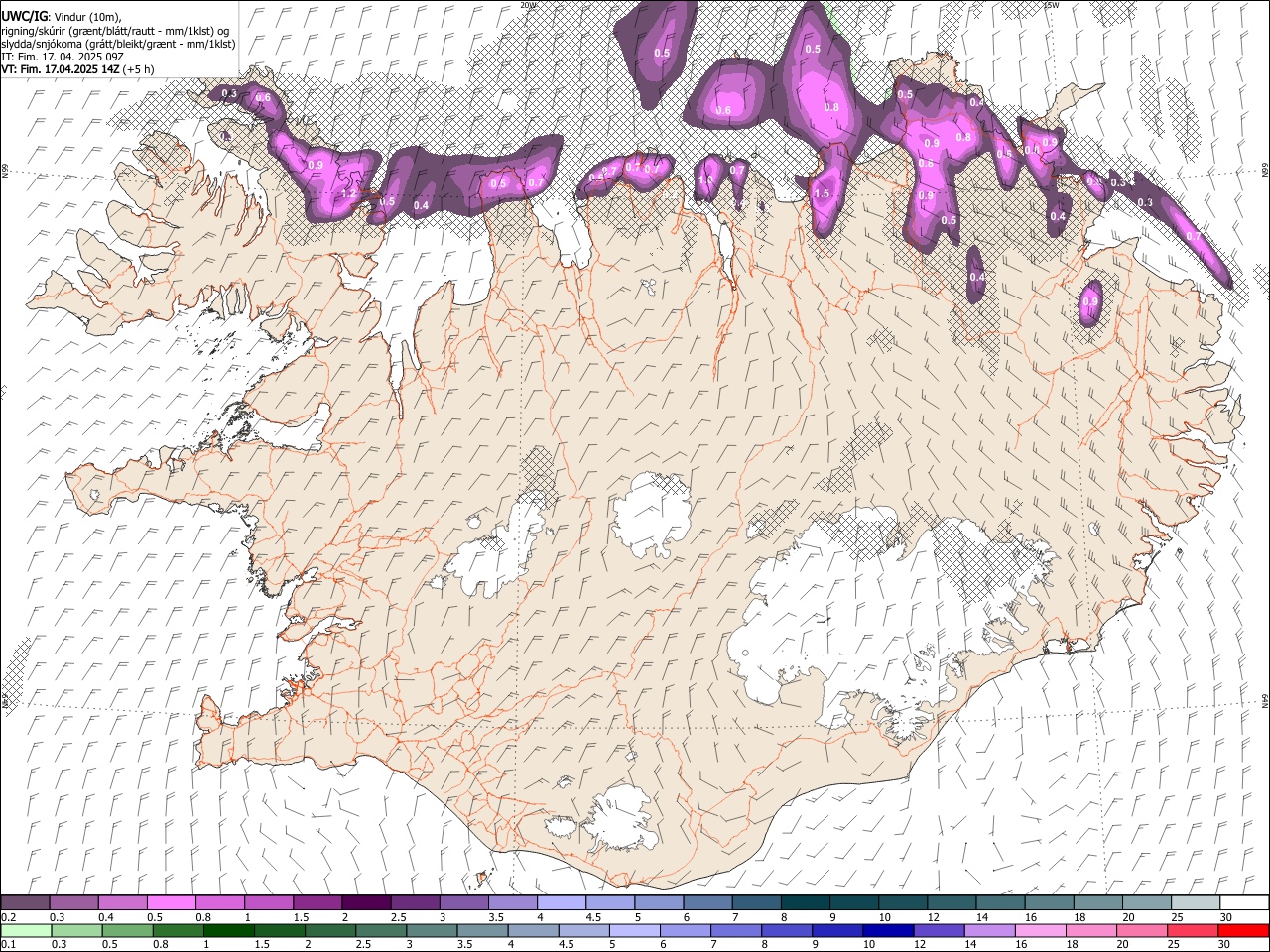Select top-row legend swatch between 4 and 4.5
The image size is (1270, 952).
[x=561, y=902]
